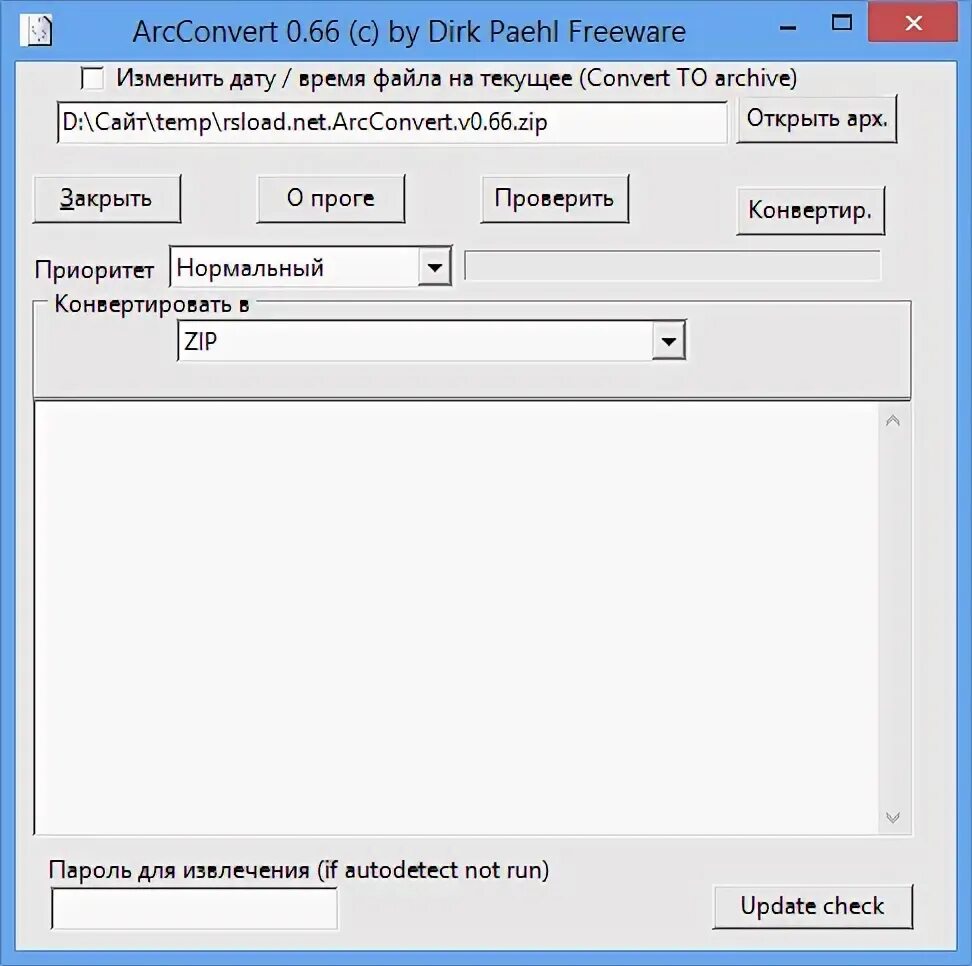Screen dimensions: 972x966
Task: Click the Update check button
Action: (813, 906)
